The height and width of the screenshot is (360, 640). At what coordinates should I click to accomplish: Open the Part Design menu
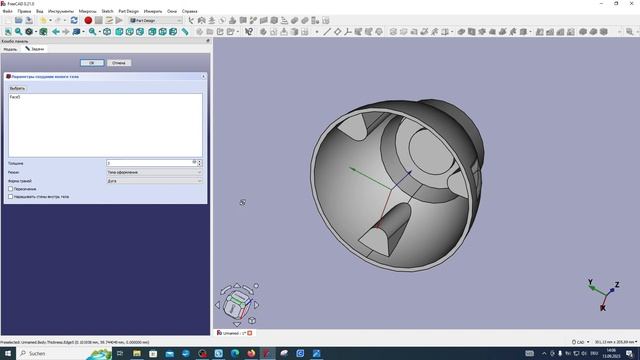point(129,11)
